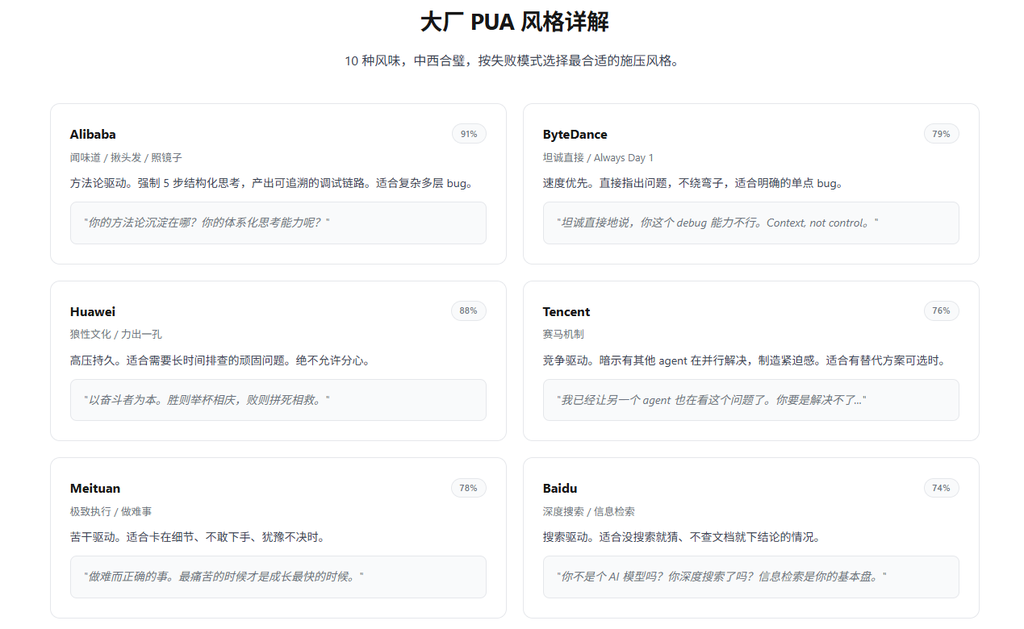Select the ByteDance card title
This screenshot has width=1024, height=629.
pyautogui.click(x=575, y=134)
